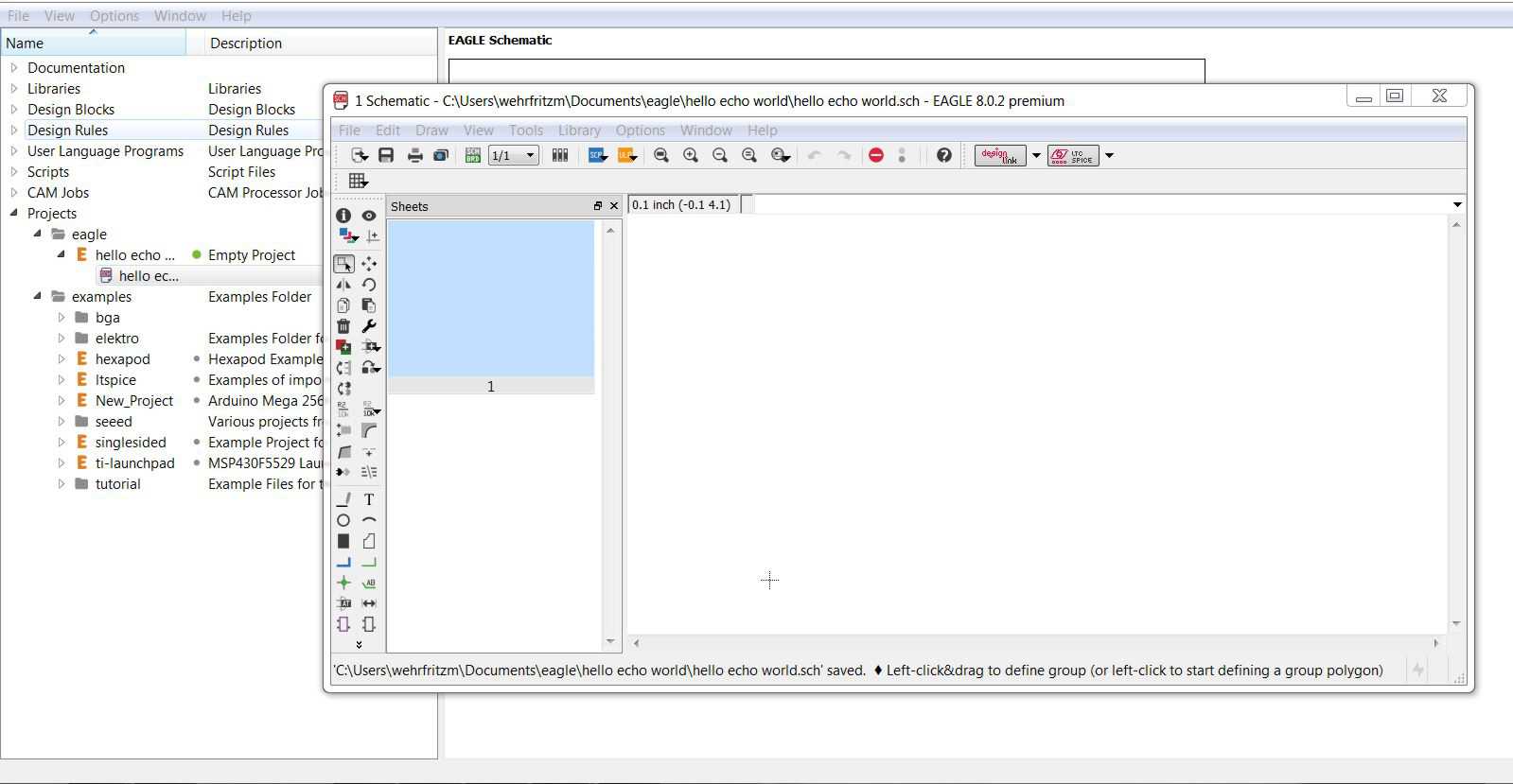The width and height of the screenshot is (1513, 784).
Task: Open the Edit menu in schematic window
Action: 388,131
